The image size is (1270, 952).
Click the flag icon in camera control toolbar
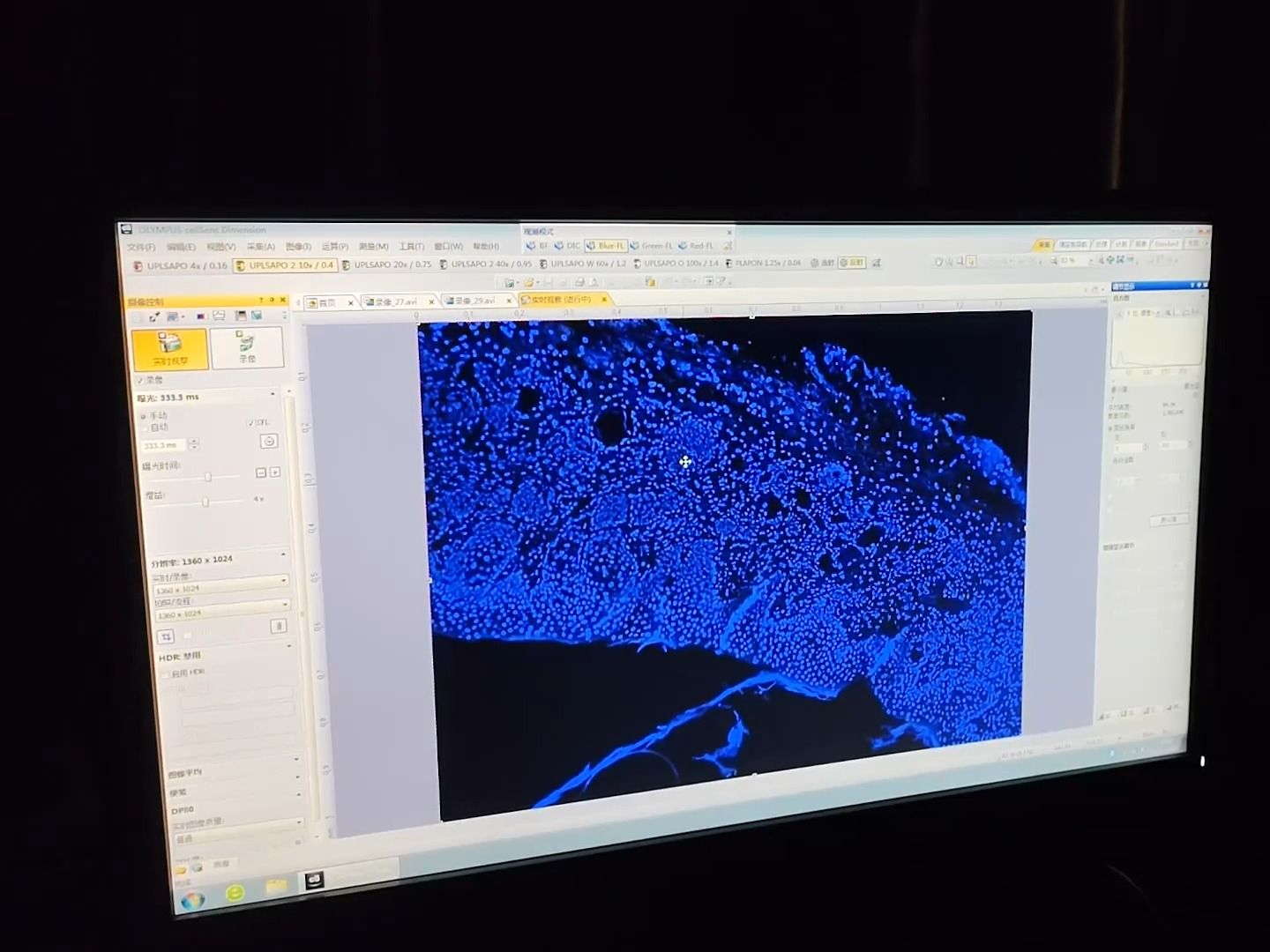click(201, 316)
